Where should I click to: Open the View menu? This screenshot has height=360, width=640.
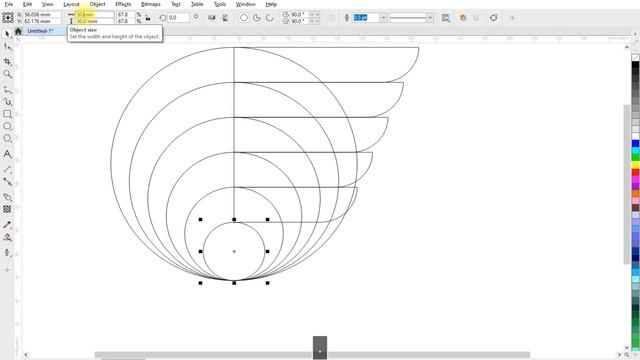pos(47,4)
